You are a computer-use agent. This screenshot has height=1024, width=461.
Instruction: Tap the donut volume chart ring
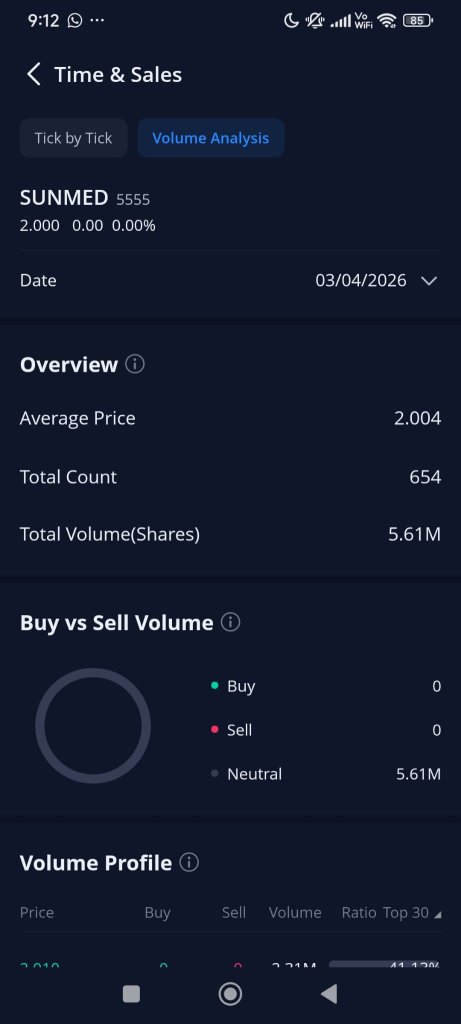pyautogui.click(x=93, y=726)
